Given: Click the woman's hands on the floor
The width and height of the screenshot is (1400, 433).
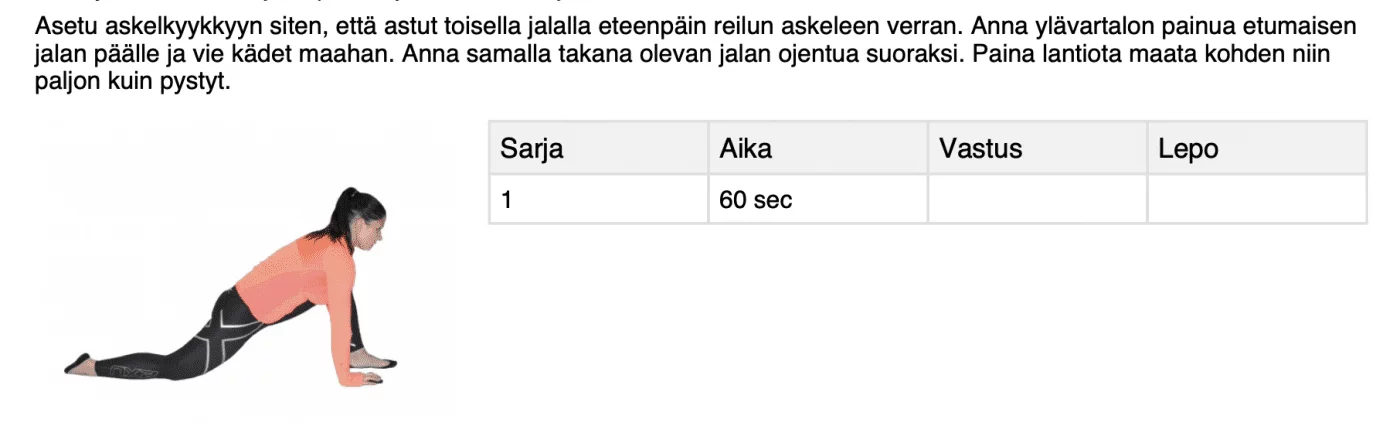Looking at the screenshot, I should (x=369, y=372).
